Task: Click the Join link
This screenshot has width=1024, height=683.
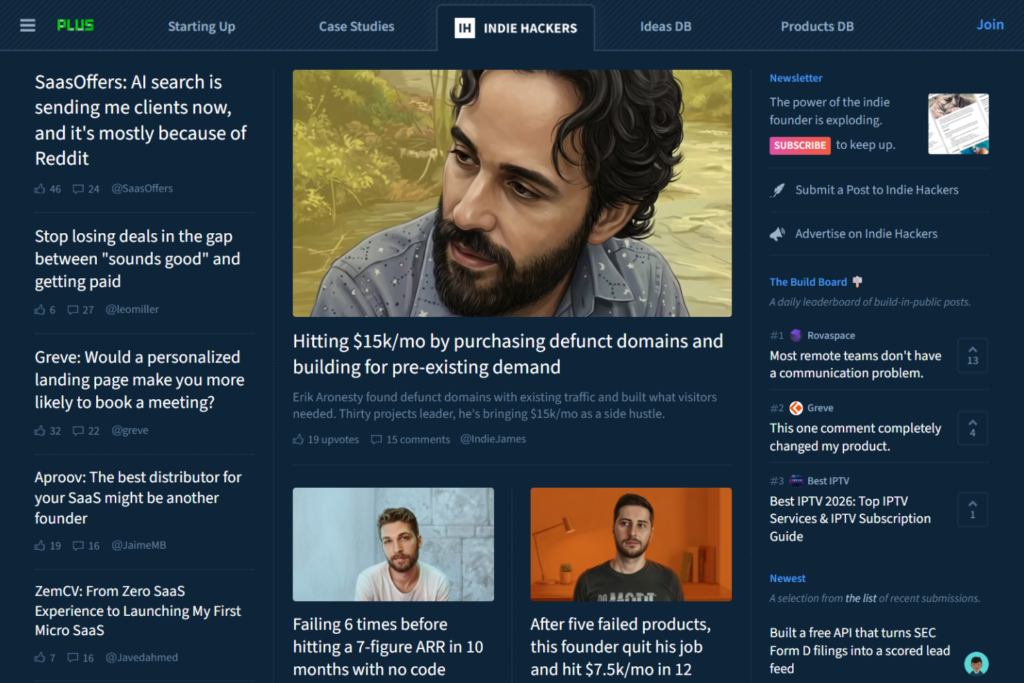Action: point(990,25)
